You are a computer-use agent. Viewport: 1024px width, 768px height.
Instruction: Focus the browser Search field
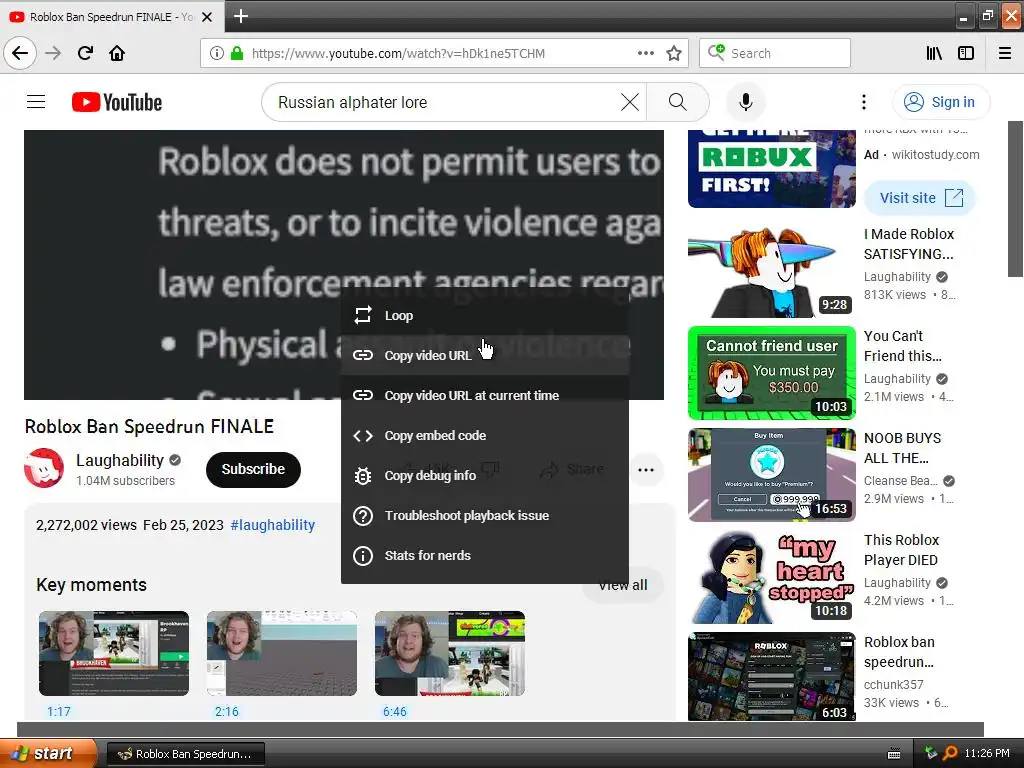pos(775,53)
